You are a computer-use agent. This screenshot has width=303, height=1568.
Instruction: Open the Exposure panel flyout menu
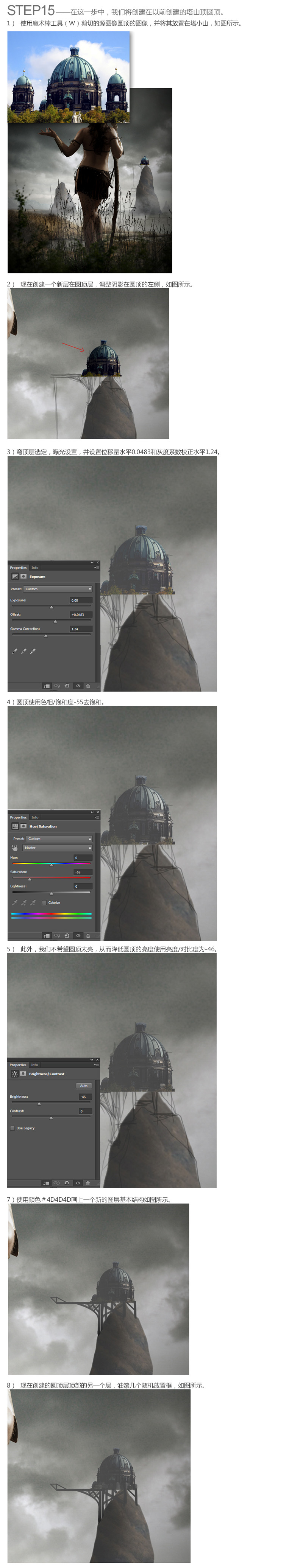[97, 568]
